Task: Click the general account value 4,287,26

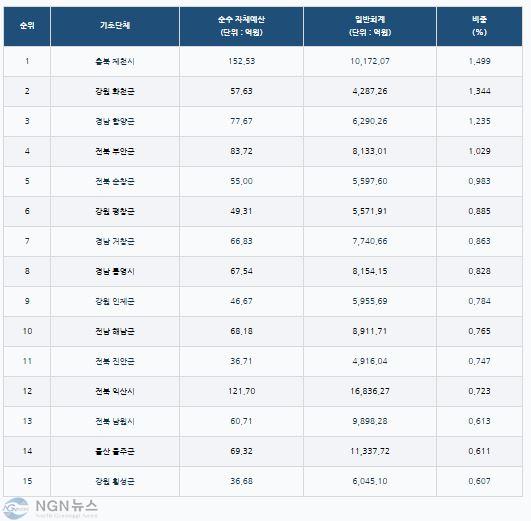Action: (x=370, y=91)
